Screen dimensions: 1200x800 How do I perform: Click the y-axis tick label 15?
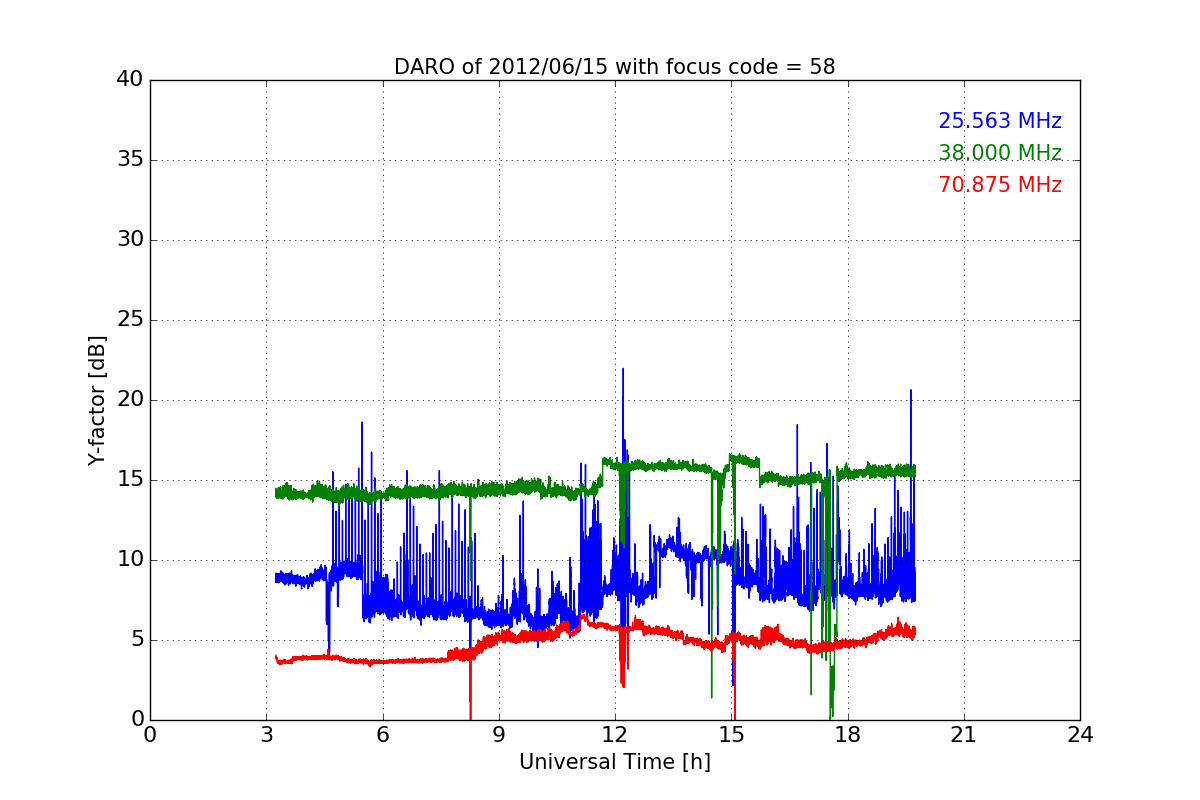[130, 480]
